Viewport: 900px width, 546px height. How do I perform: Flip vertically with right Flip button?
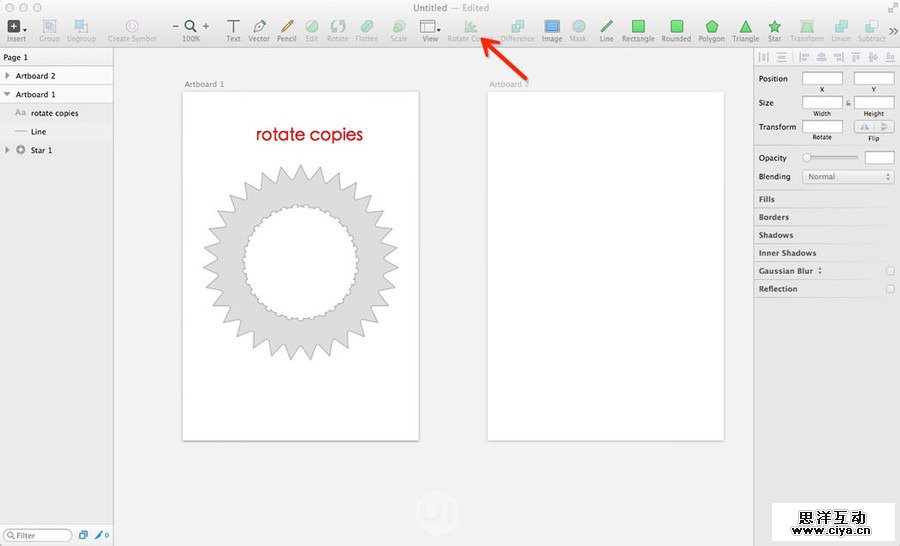[884, 126]
